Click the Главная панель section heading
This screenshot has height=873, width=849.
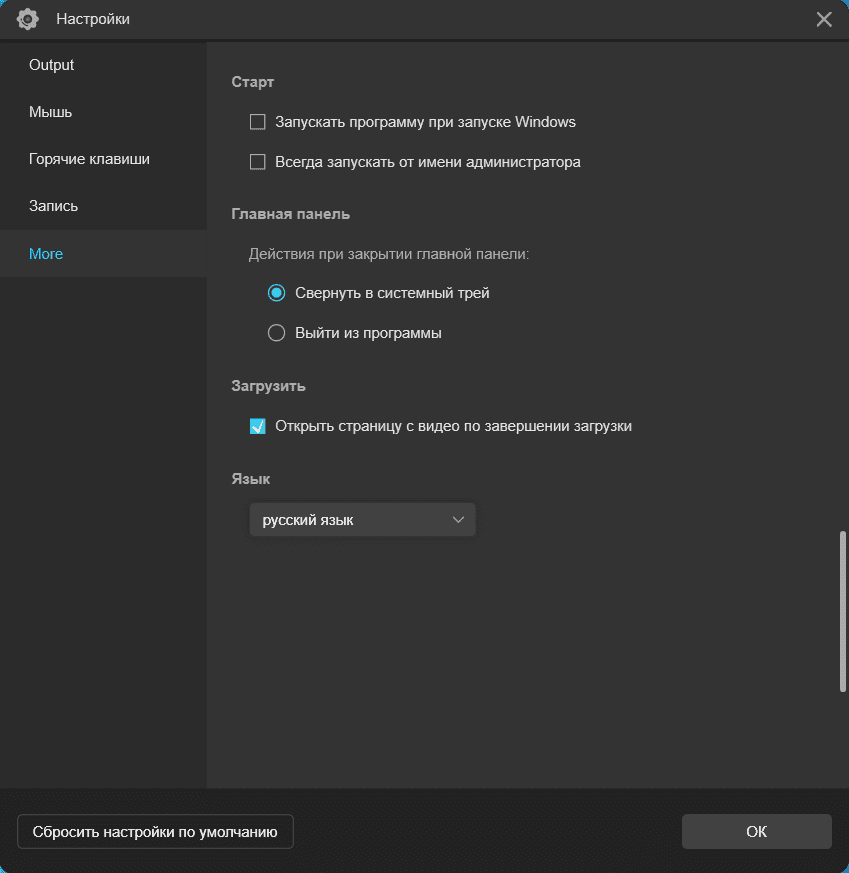[291, 214]
